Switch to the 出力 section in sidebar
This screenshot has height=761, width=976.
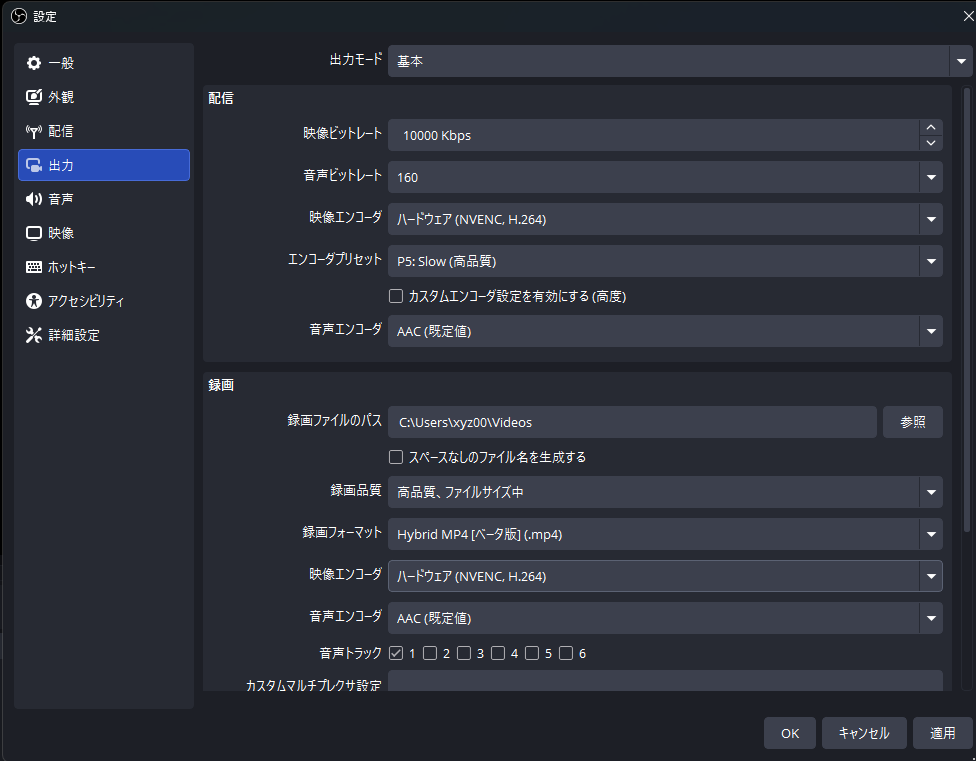click(x=60, y=165)
